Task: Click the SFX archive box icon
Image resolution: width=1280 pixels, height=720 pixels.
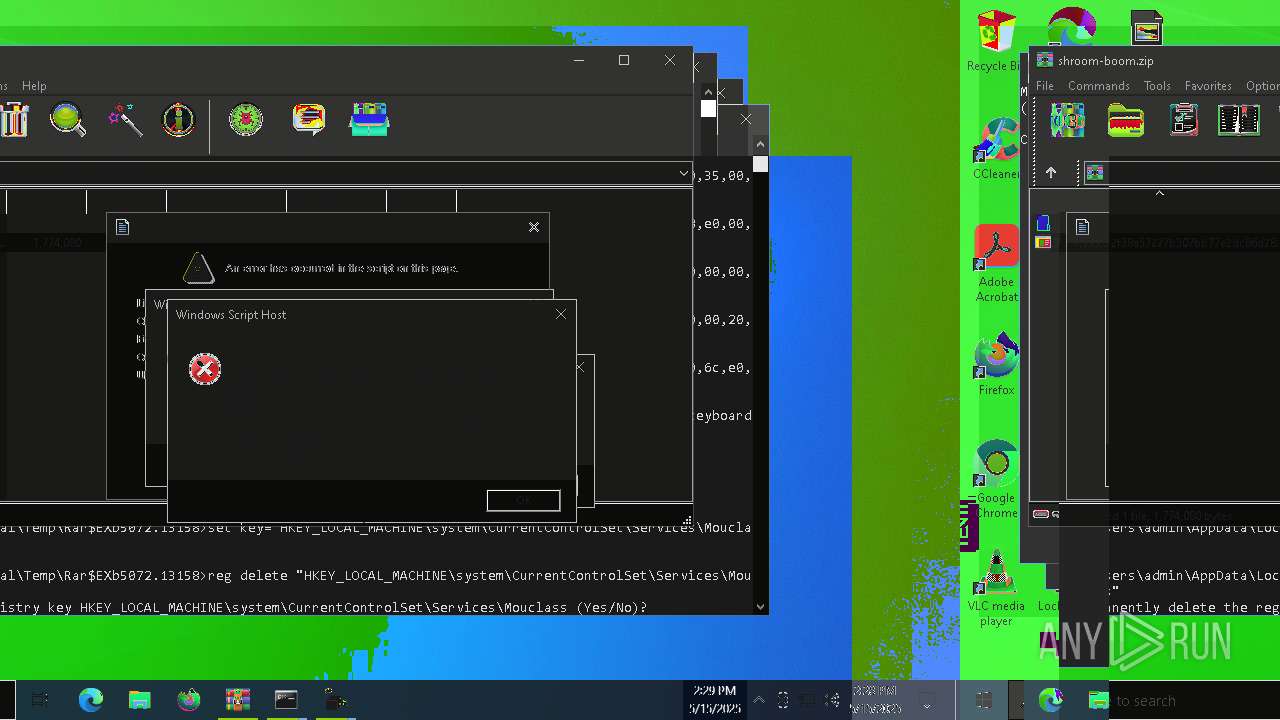Action: click(369, 121)
